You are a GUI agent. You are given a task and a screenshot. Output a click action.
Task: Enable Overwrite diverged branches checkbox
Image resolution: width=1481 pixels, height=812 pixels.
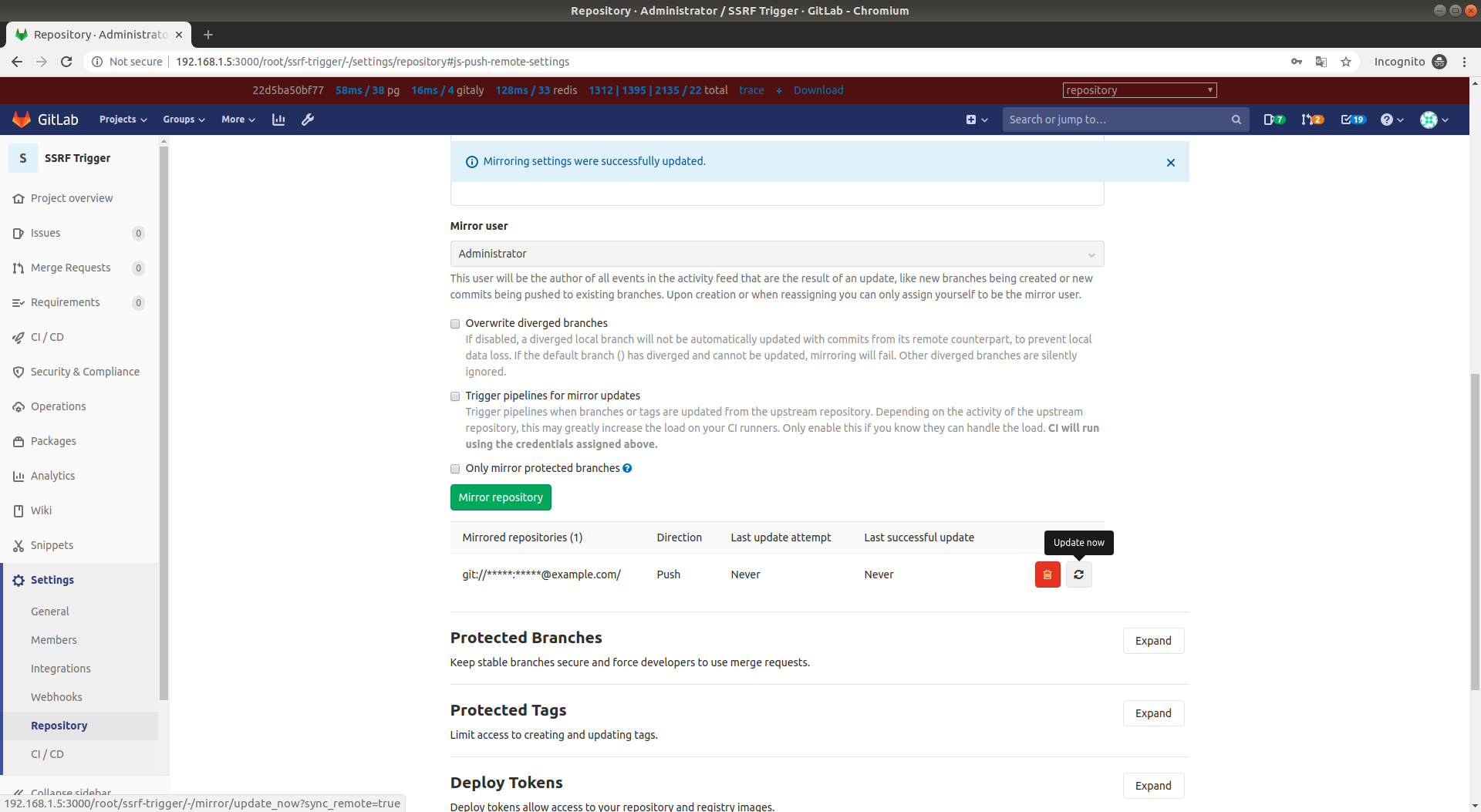pos(455,324)
